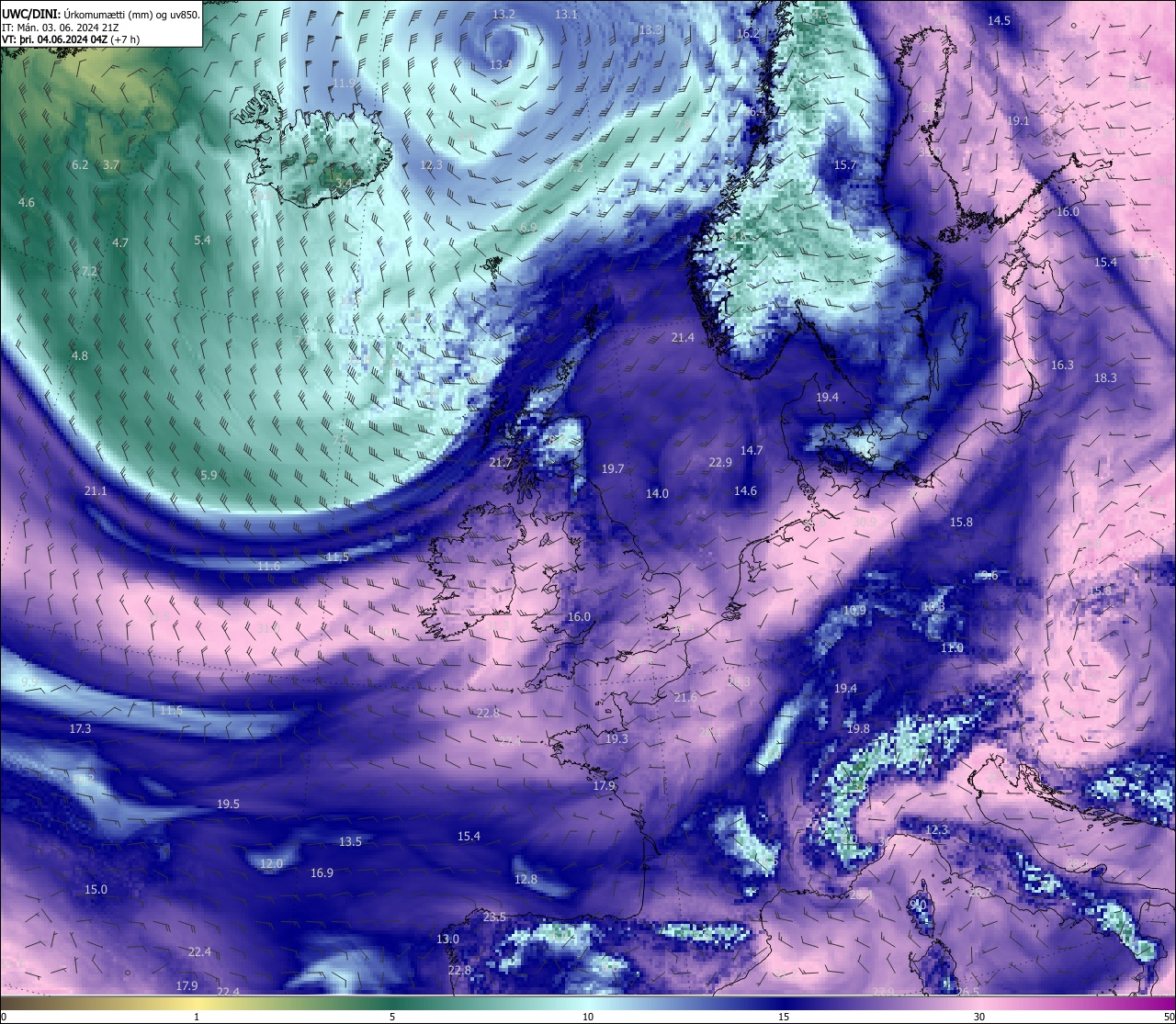This screenshot has width=1176, height=1024.
Task: Click the 21.7 value near Scotland
Action: [x=501, y=462]
